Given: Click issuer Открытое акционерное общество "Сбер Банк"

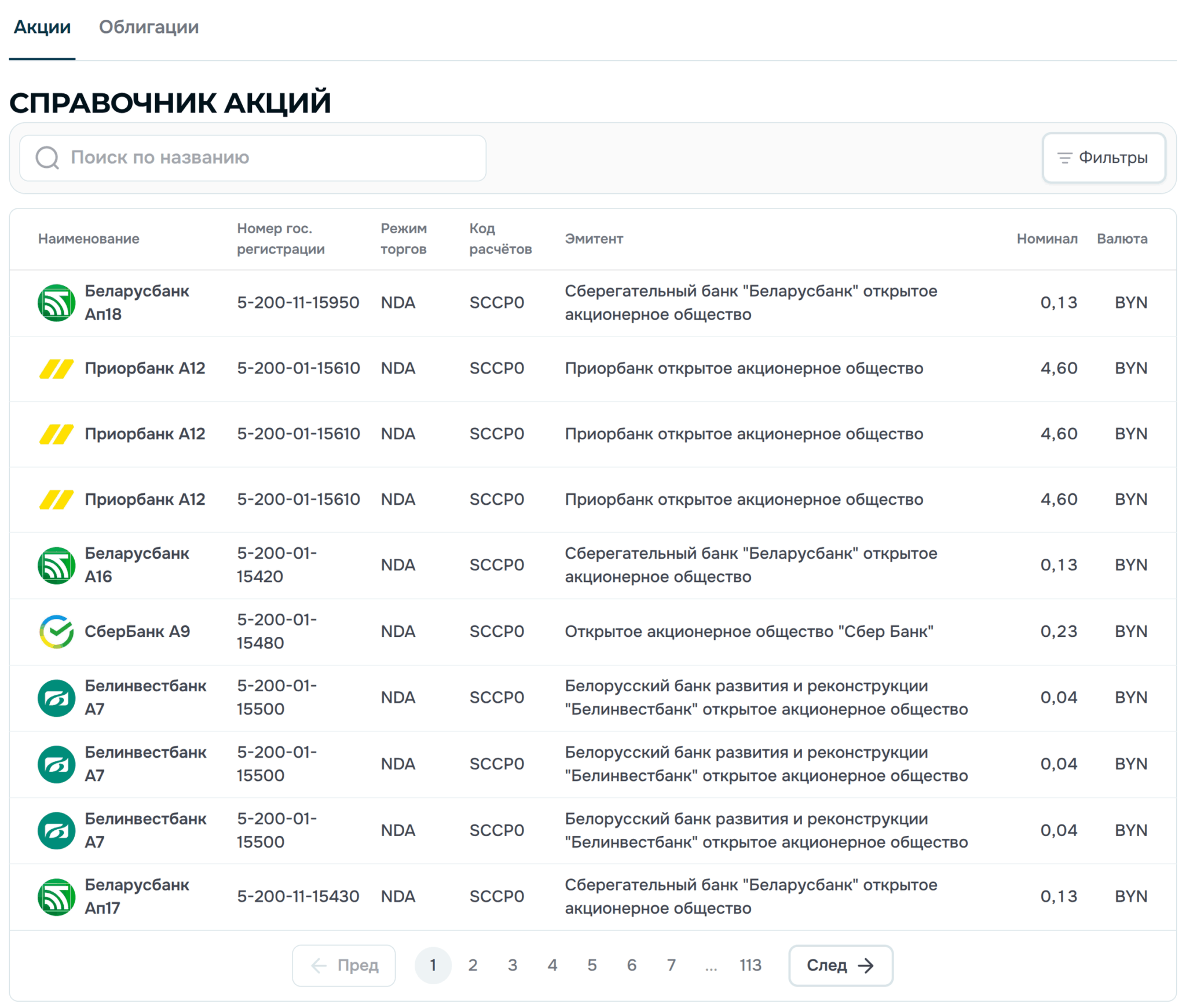Looking at the screenshot, I should tap(748, 631).
